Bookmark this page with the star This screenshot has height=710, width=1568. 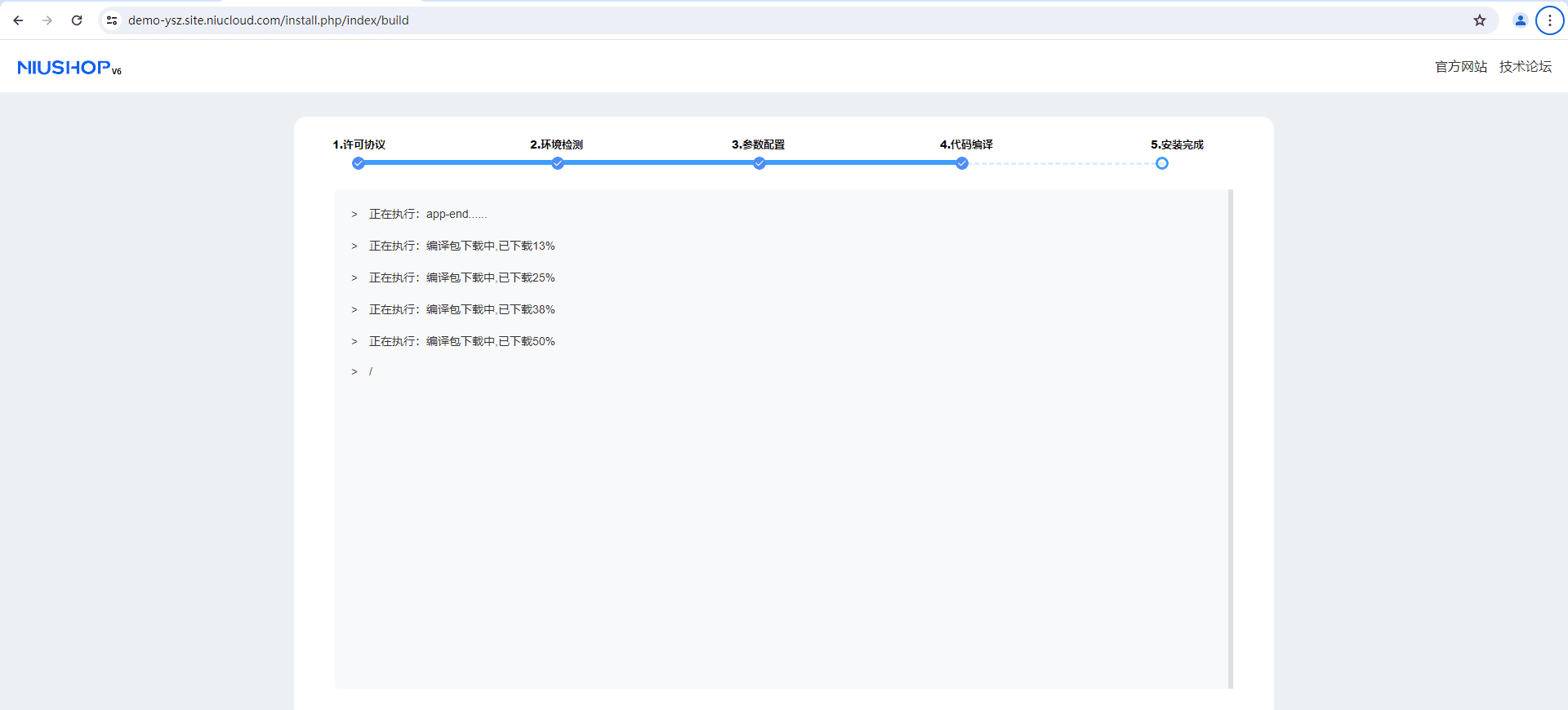(x=1479, y=20)
